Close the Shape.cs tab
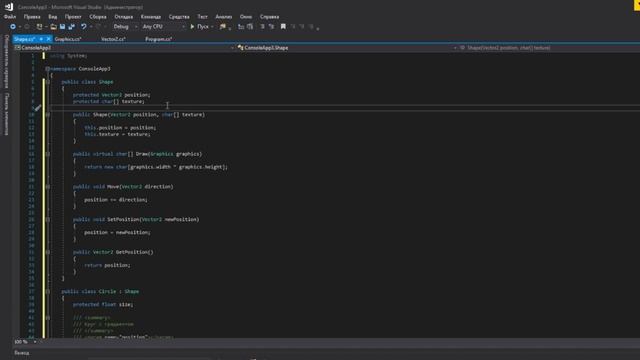The image size is (640, 360). coord(48,39)
